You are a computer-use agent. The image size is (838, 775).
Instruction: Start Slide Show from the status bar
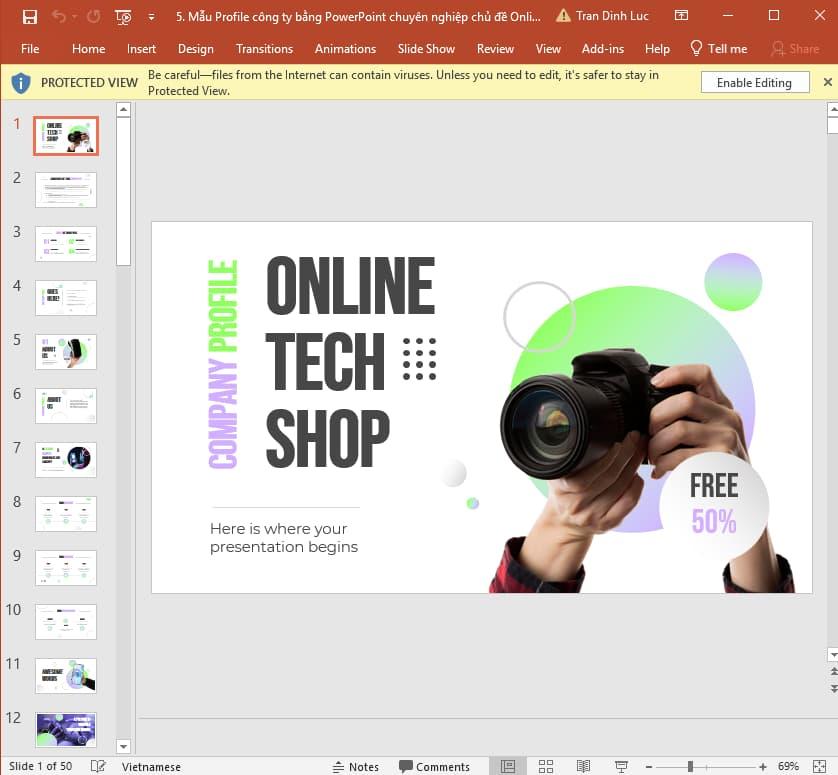tap(621, 766)
